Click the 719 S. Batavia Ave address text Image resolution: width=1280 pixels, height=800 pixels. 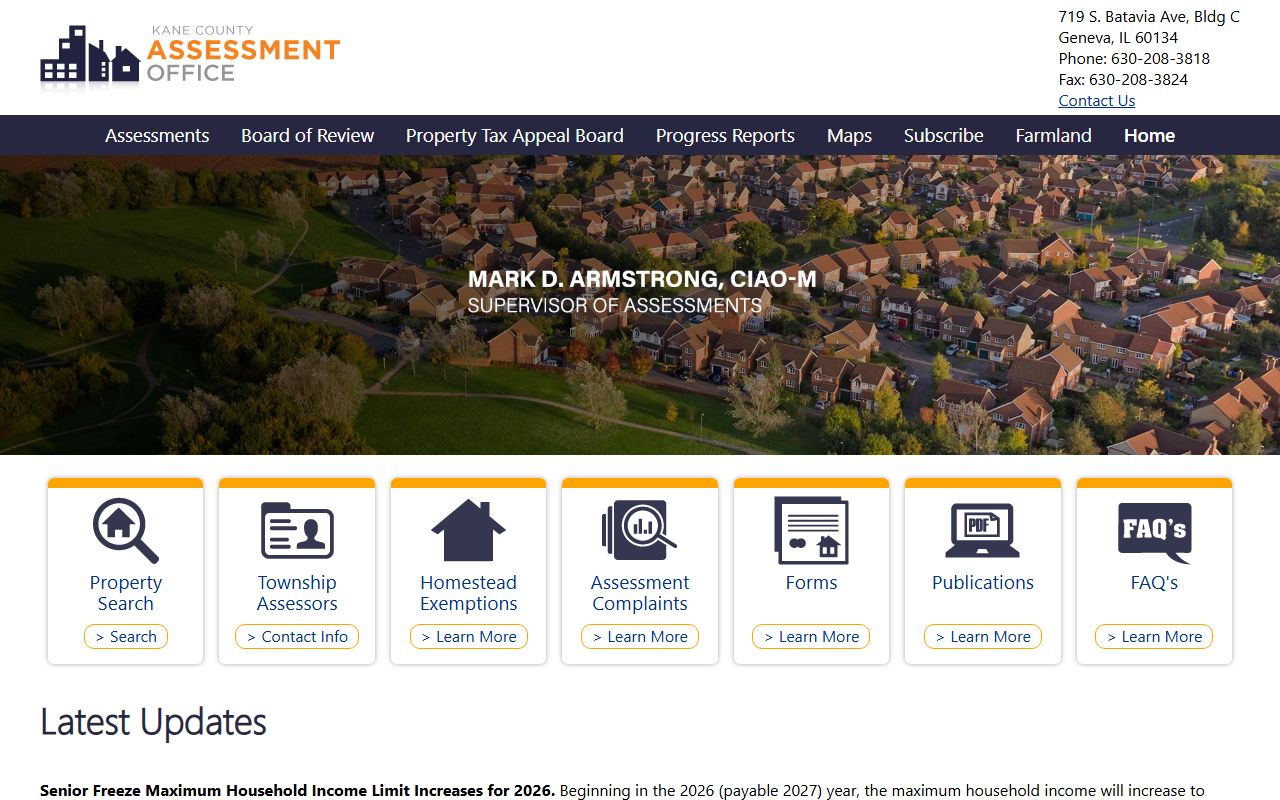(1149, 17)
